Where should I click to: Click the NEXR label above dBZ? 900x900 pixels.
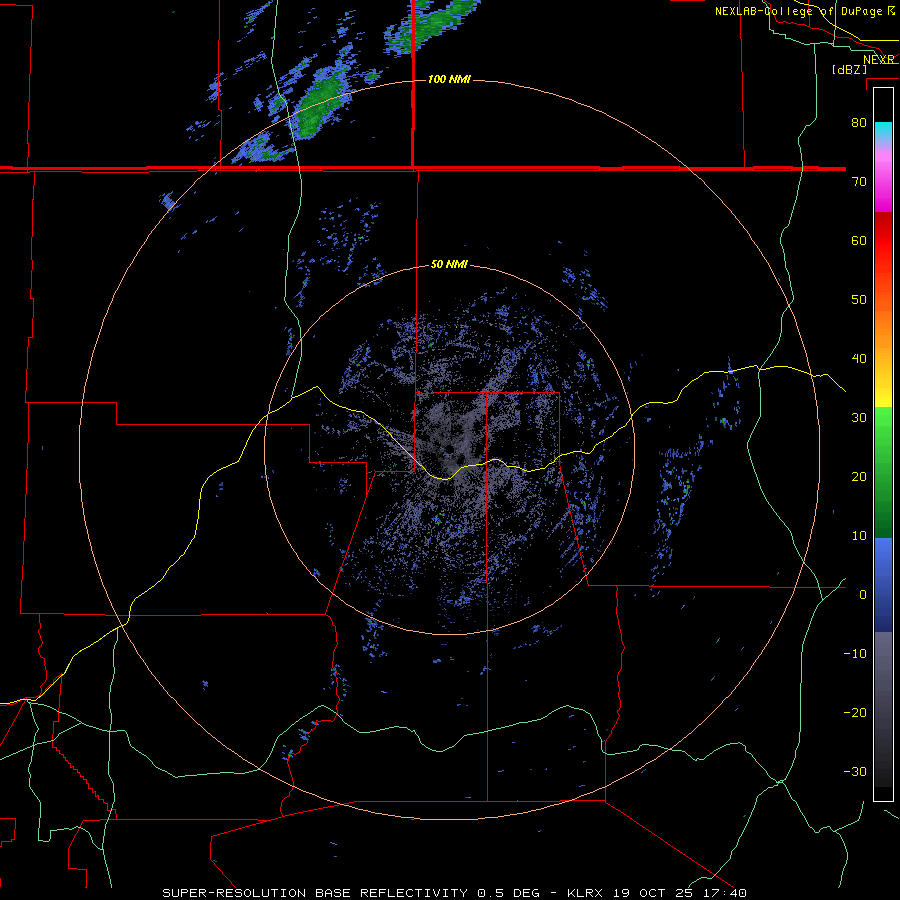point(879,59)
